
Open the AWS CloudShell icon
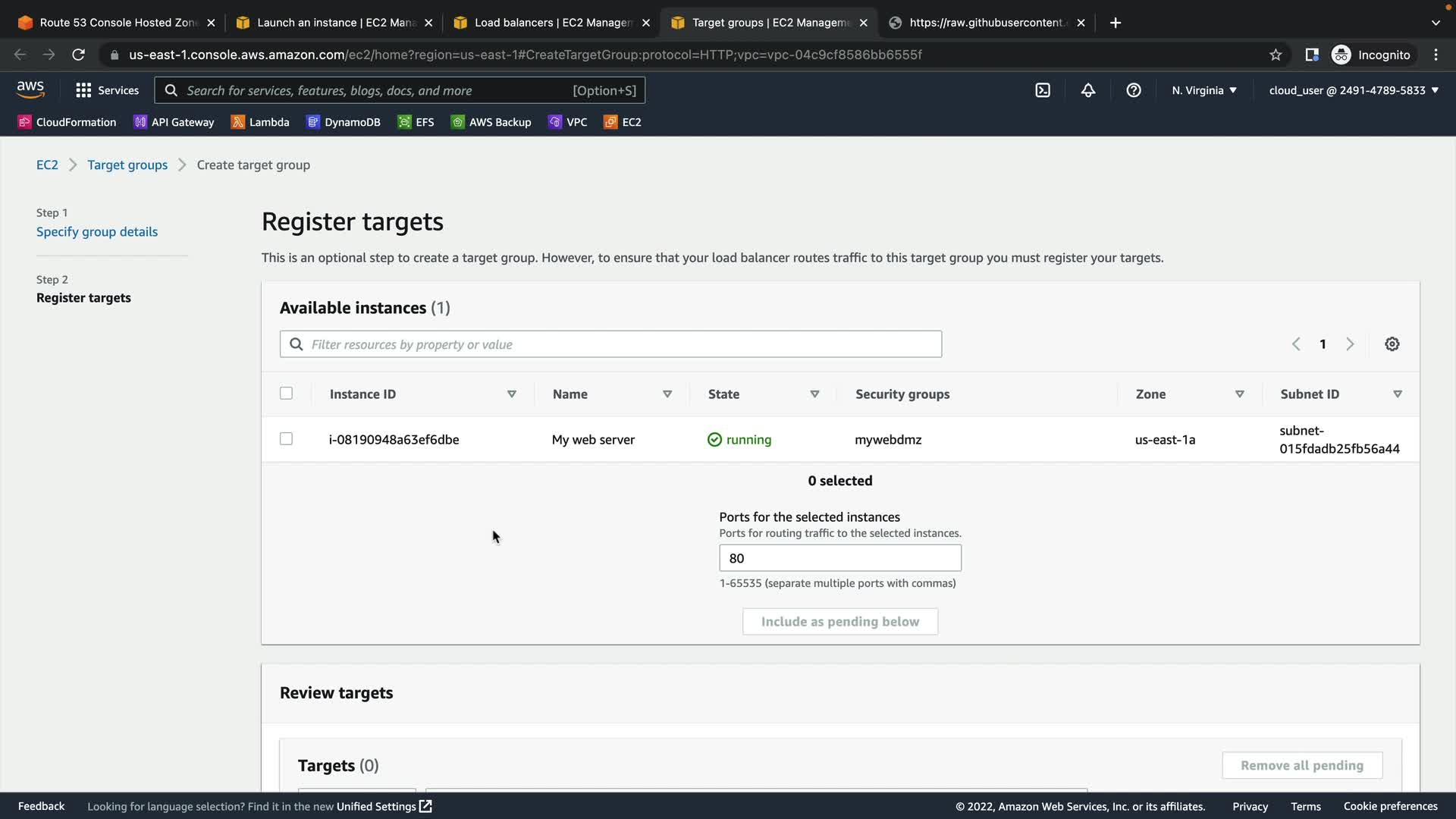click(x=1043, y=90)
